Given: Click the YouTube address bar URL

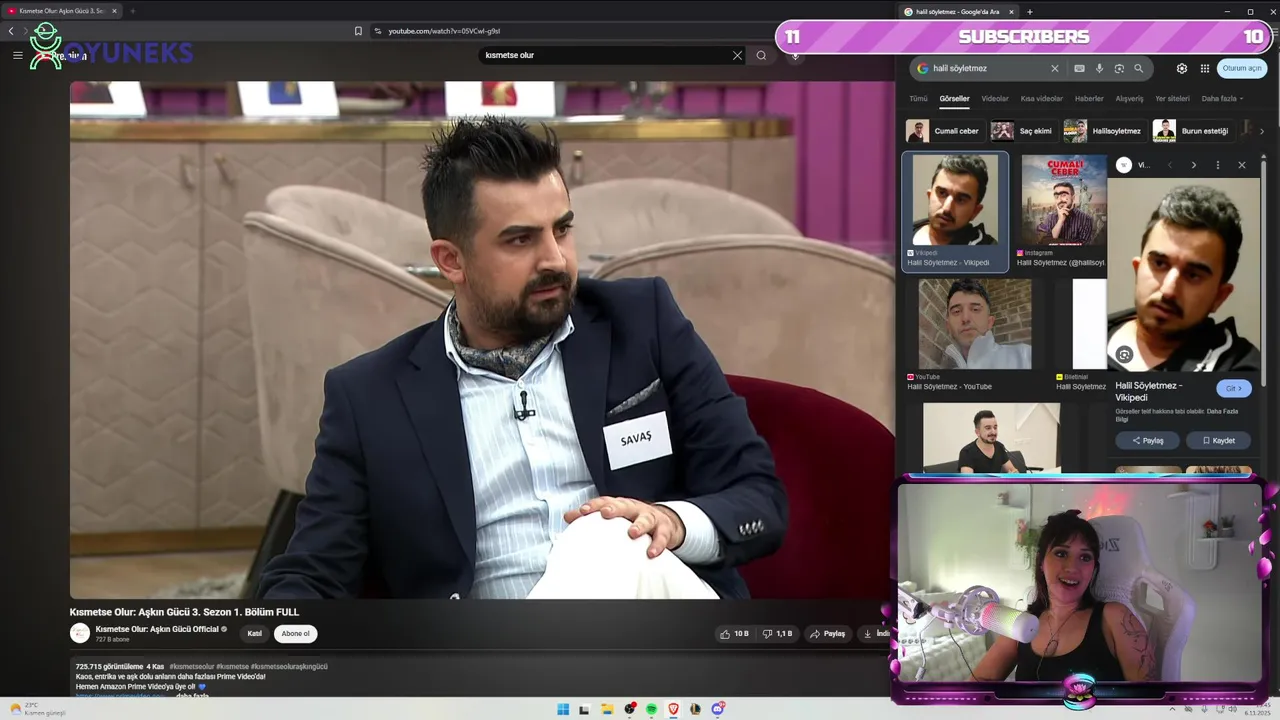Looking at the screenshot, I should tap(444, 31).
